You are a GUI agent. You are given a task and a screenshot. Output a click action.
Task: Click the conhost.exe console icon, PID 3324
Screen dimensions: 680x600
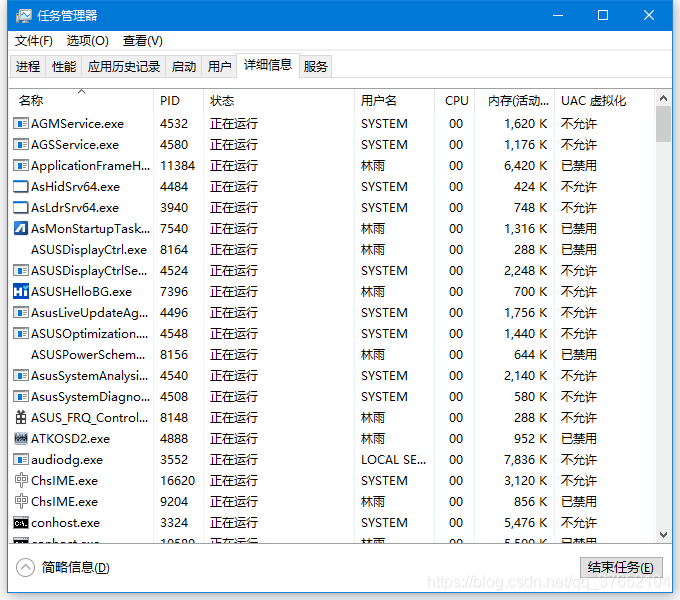pos(21,523)
